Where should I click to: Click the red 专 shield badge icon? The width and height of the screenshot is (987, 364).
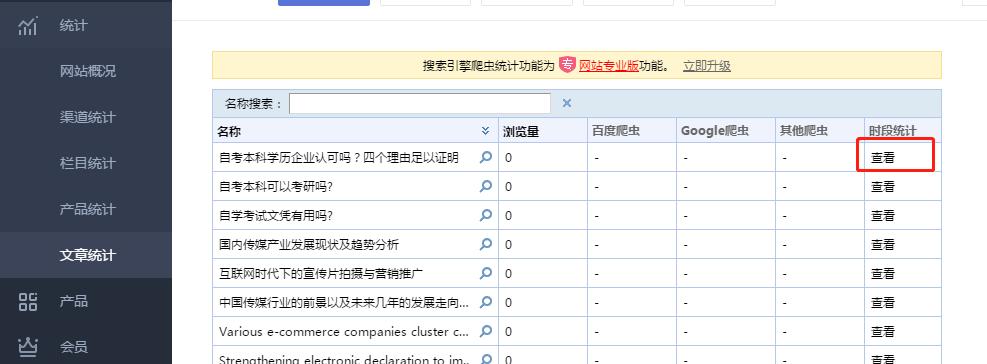coord(567,65)
